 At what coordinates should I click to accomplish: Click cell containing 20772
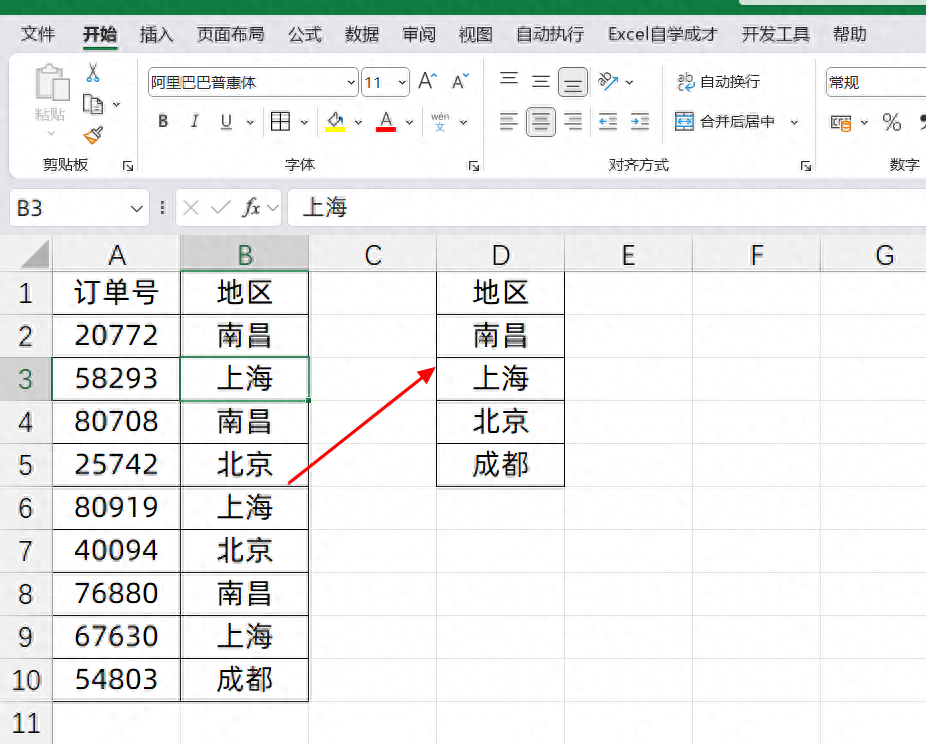pos(116,335)
